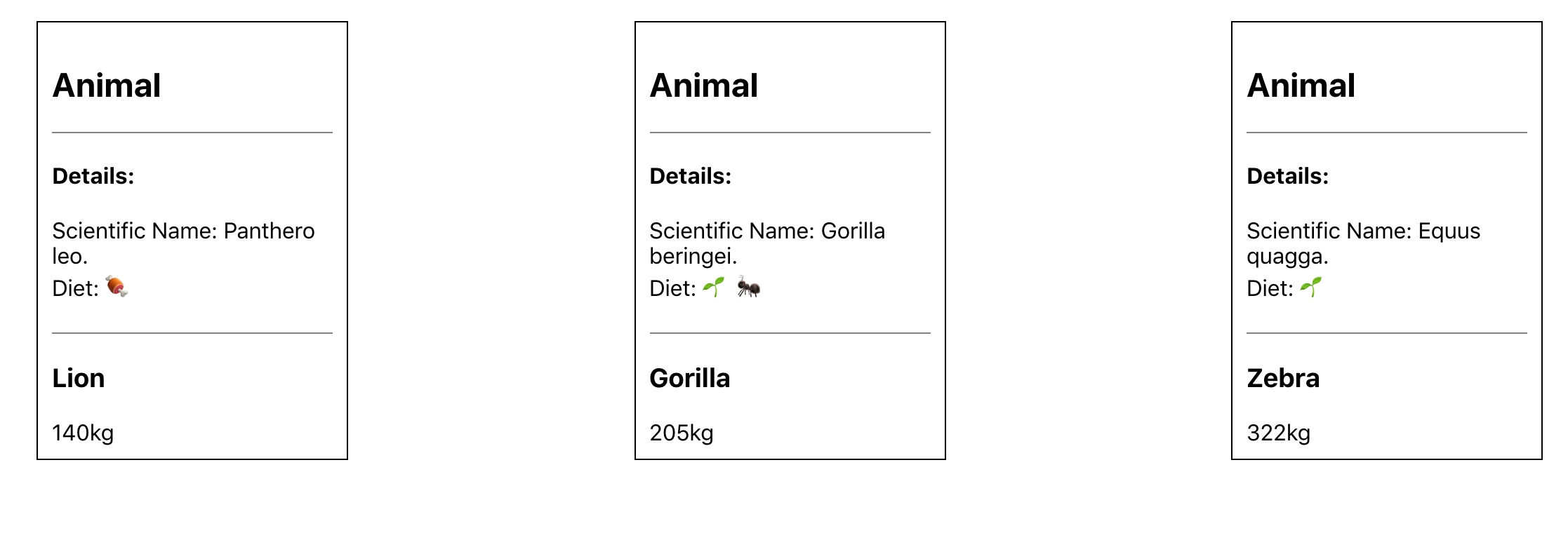Click the meat emoji in Lion's diet
The height and width of the screenshot is (533, 1568).
coord(117,287)
